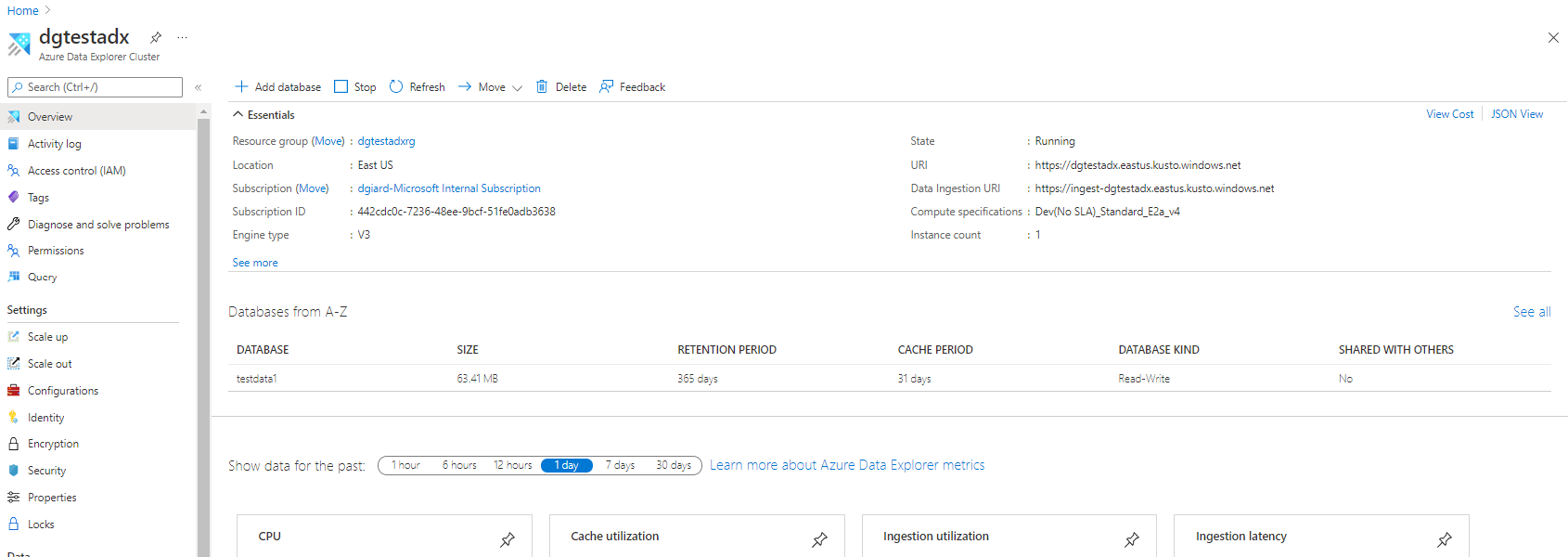1568x557 pixels.
Task: Click the SIZE column header
Action: point(468,350)
